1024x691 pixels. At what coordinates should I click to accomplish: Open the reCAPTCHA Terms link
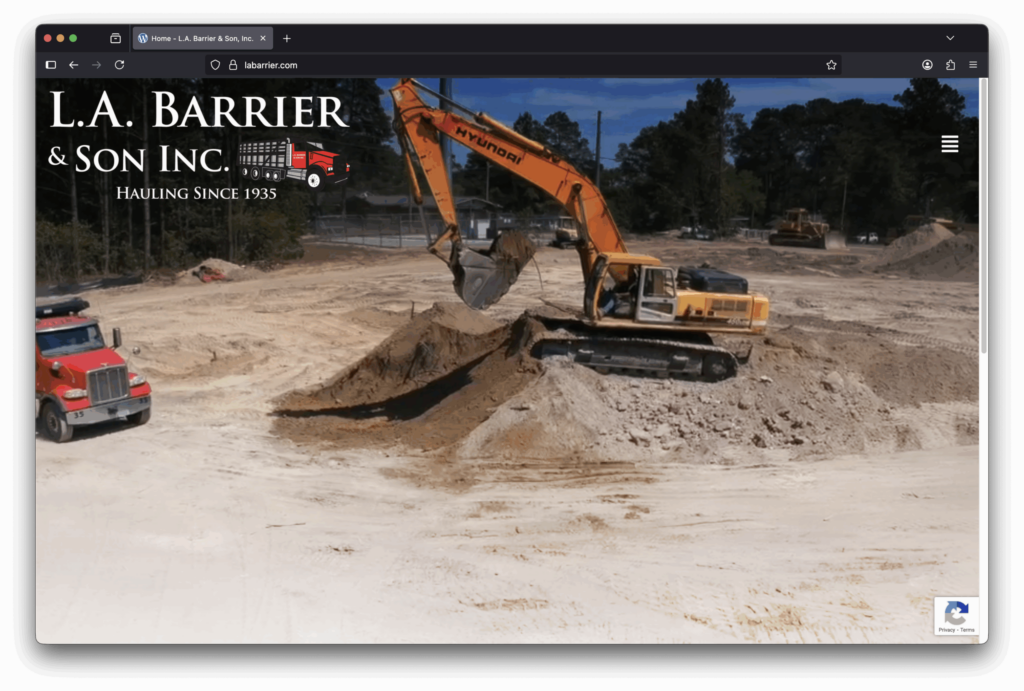[967, 630]
